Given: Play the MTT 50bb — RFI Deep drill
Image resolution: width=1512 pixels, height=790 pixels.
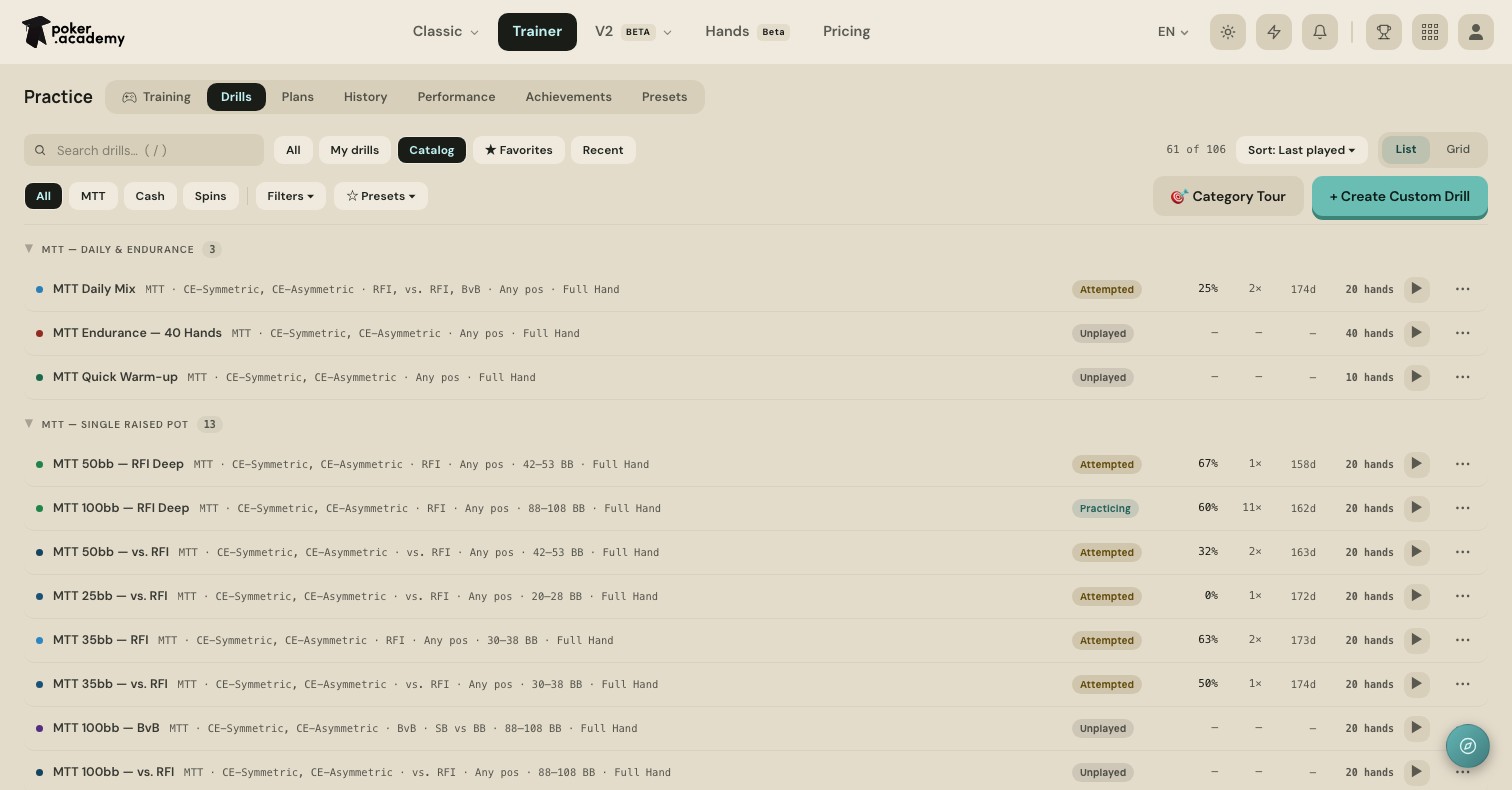Looking at the screenshot, I should 1416,464.
